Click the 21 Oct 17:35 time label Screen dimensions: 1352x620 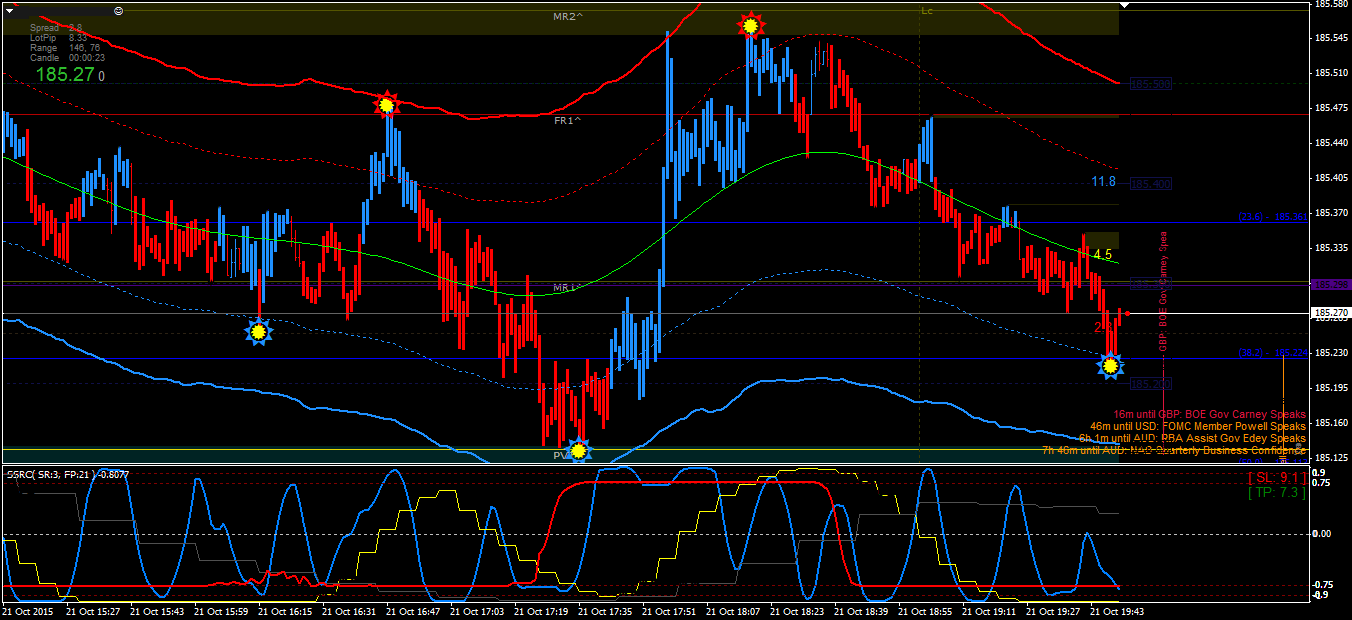607,611
